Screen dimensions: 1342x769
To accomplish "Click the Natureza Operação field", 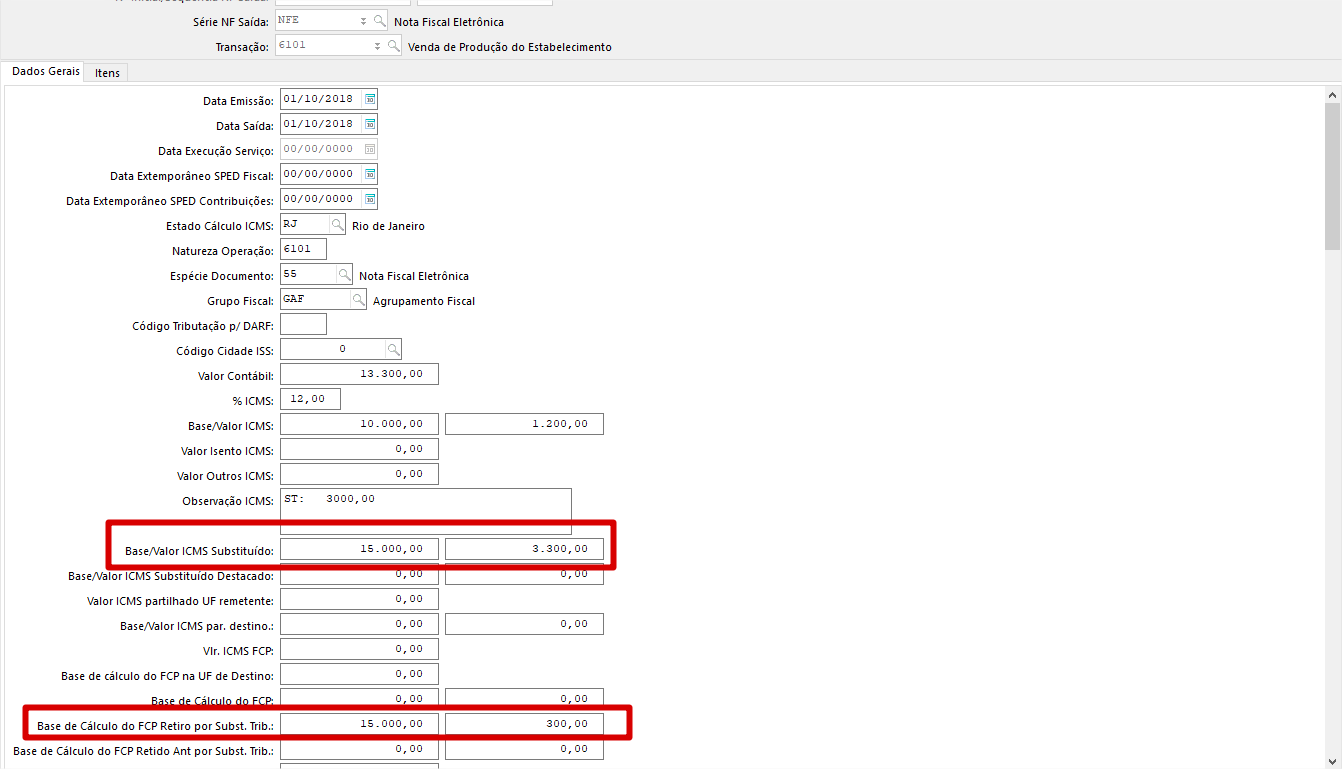I will [x=303, y=249].
